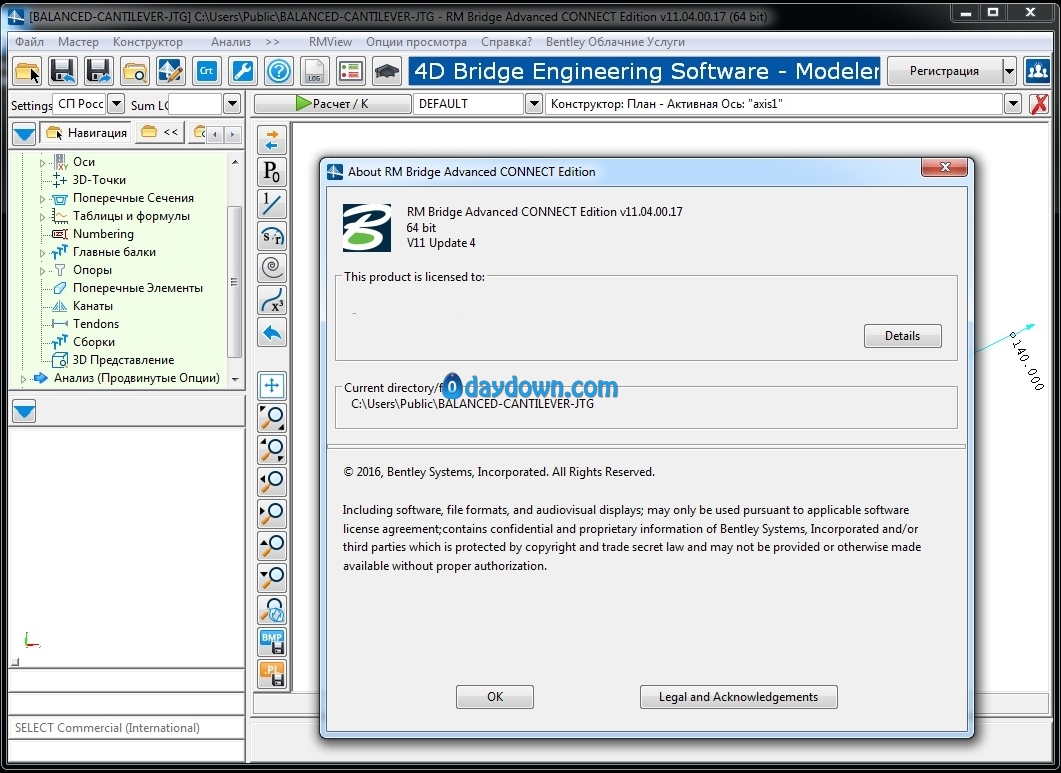This screenshot has height=773, width=1061.
Task: Open the Конструктор: План dropdown arrow
Action: tap(1012, 104)
